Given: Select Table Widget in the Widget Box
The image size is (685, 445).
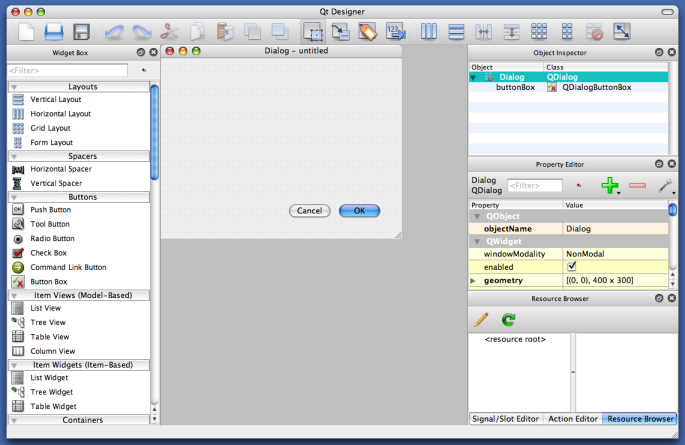Looking at the screenshot, I should pyautogui.click(x=53, y=407).
